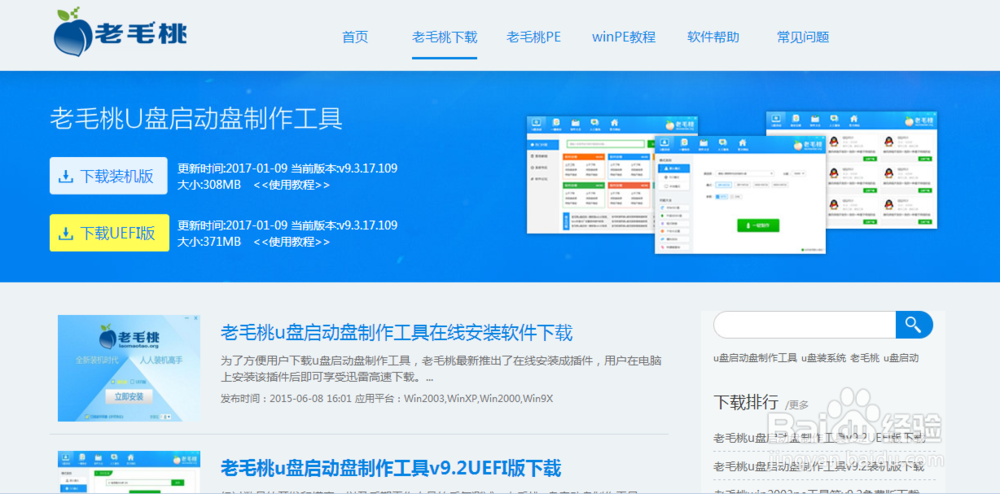Open 使用教程 link beside 371MB size
Screen dimensions: 1000x494
[292, 242]
